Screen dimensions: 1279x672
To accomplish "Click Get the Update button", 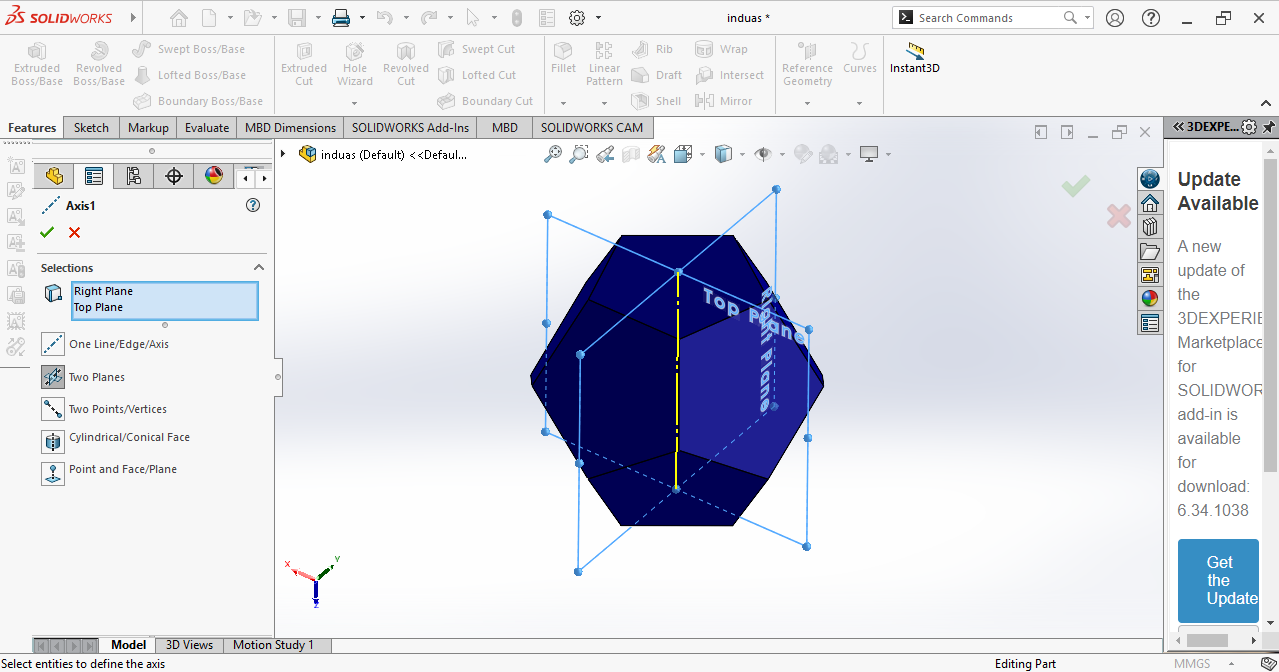I will click(x=1219, y=581).
